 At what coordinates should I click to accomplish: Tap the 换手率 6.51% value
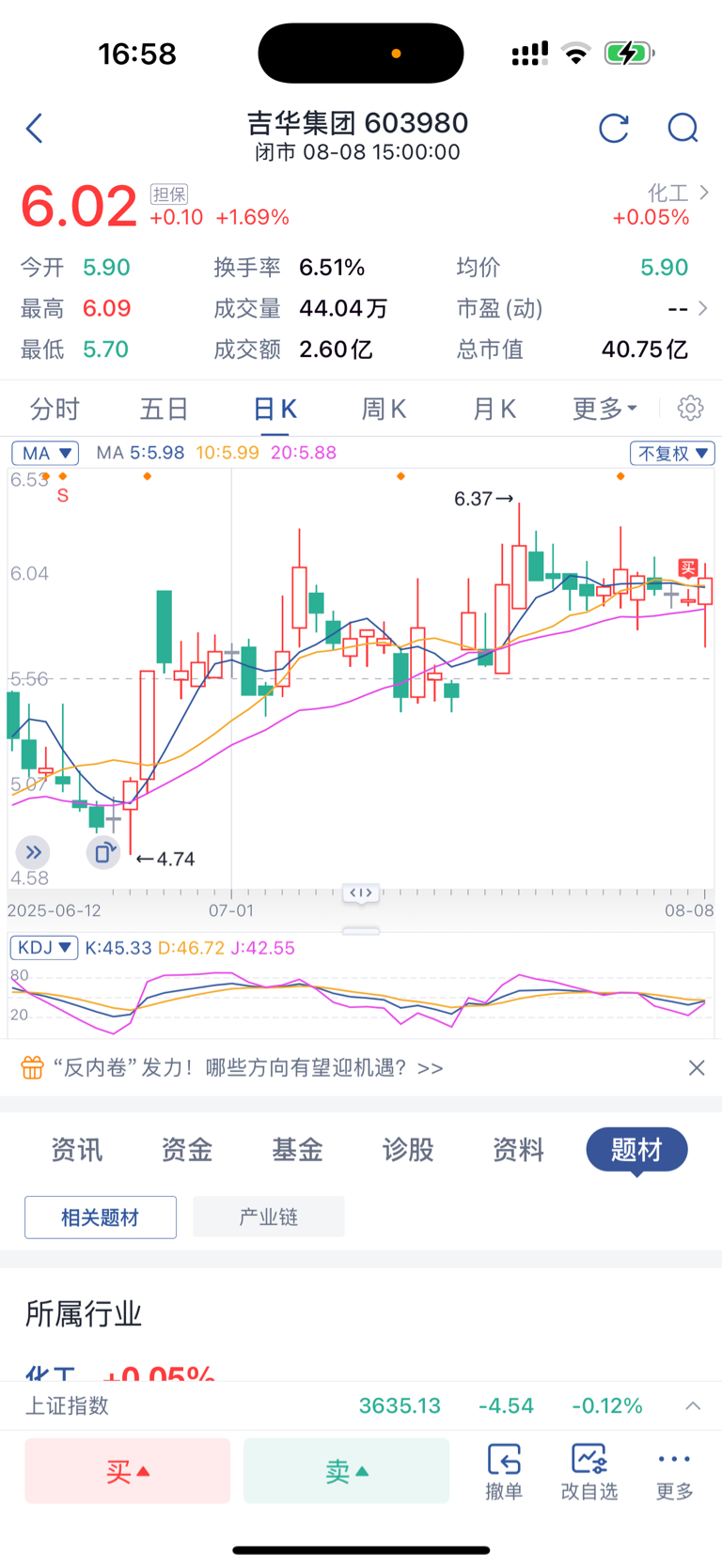(x=332, y=268)
